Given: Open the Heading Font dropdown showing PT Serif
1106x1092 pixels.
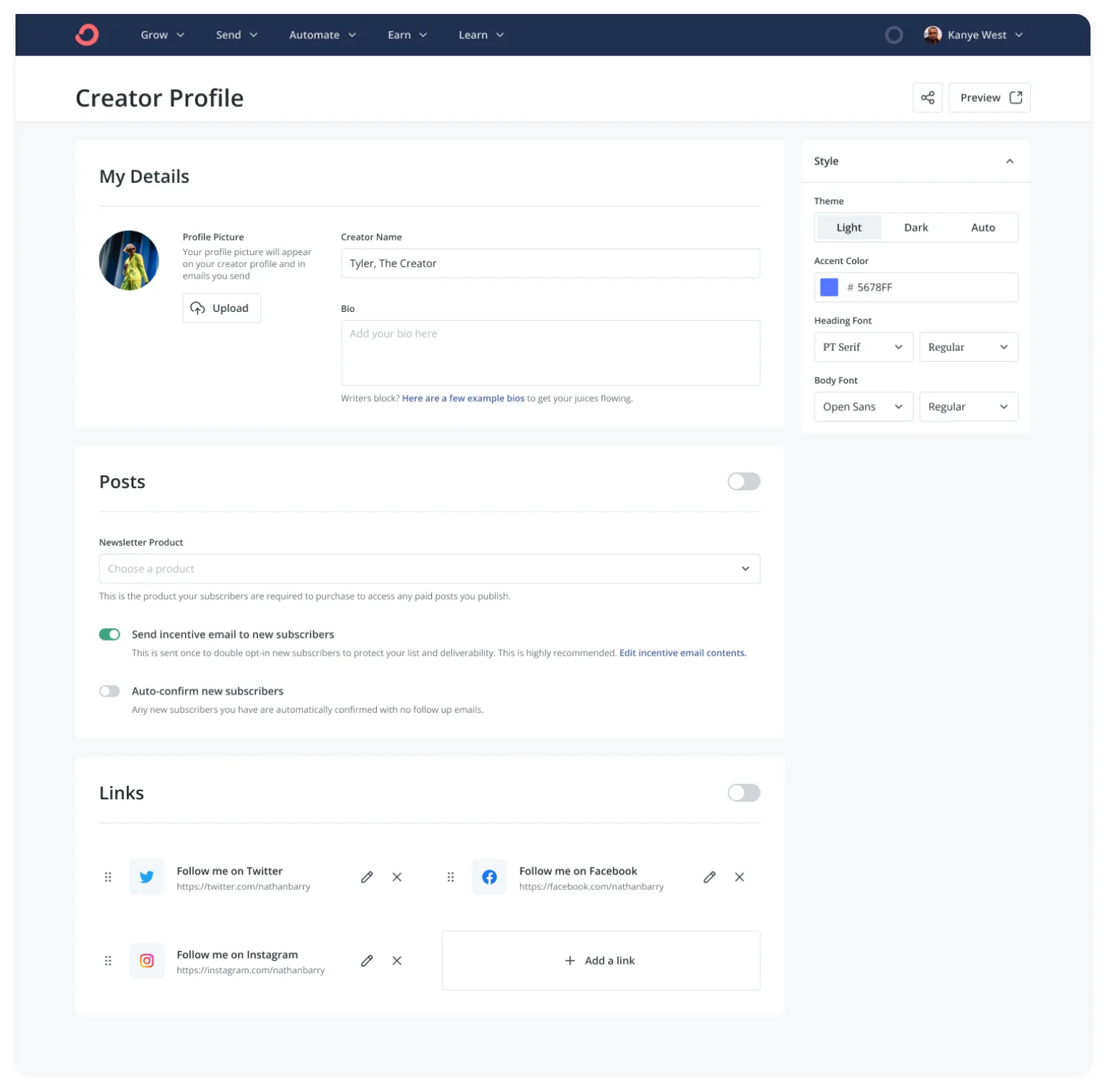Looking at the screenshot, I should pos(863,347).
